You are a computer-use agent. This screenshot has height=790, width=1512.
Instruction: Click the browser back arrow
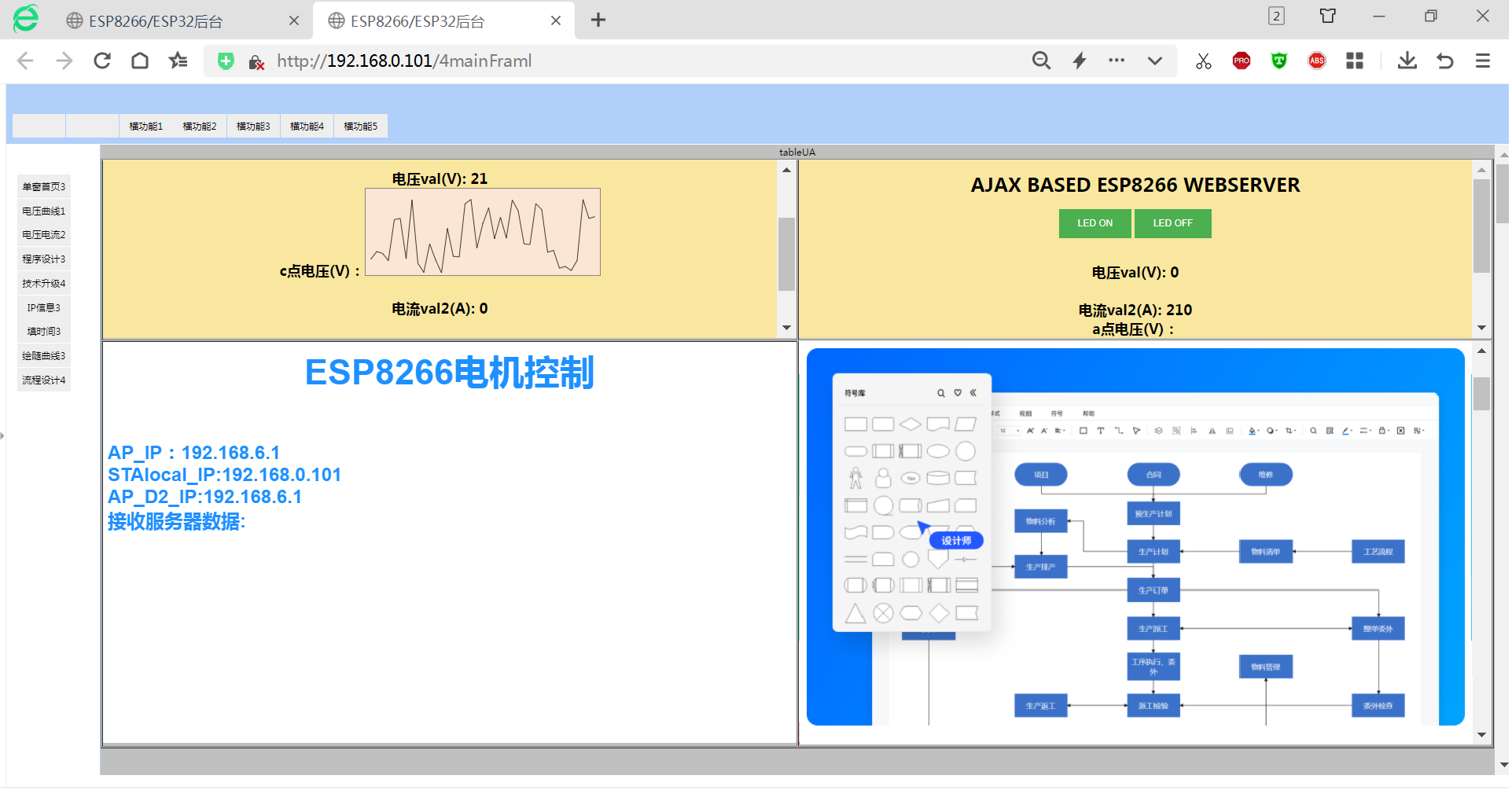click(25, 61)
